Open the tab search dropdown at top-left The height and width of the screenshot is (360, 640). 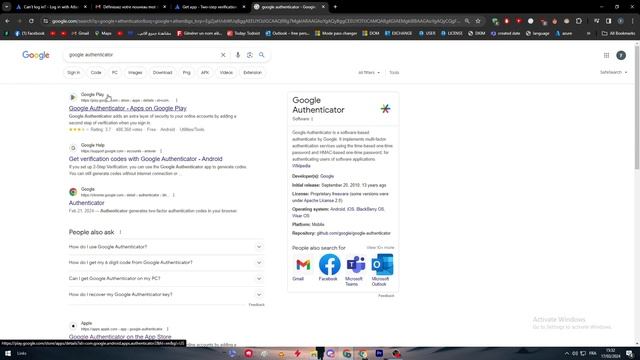click(x=7, y=7)
